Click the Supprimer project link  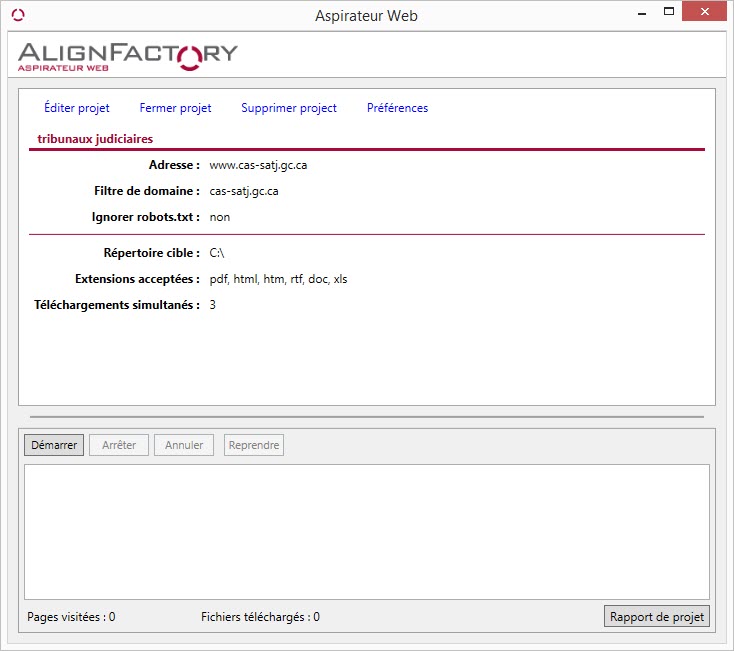point(289,108)
